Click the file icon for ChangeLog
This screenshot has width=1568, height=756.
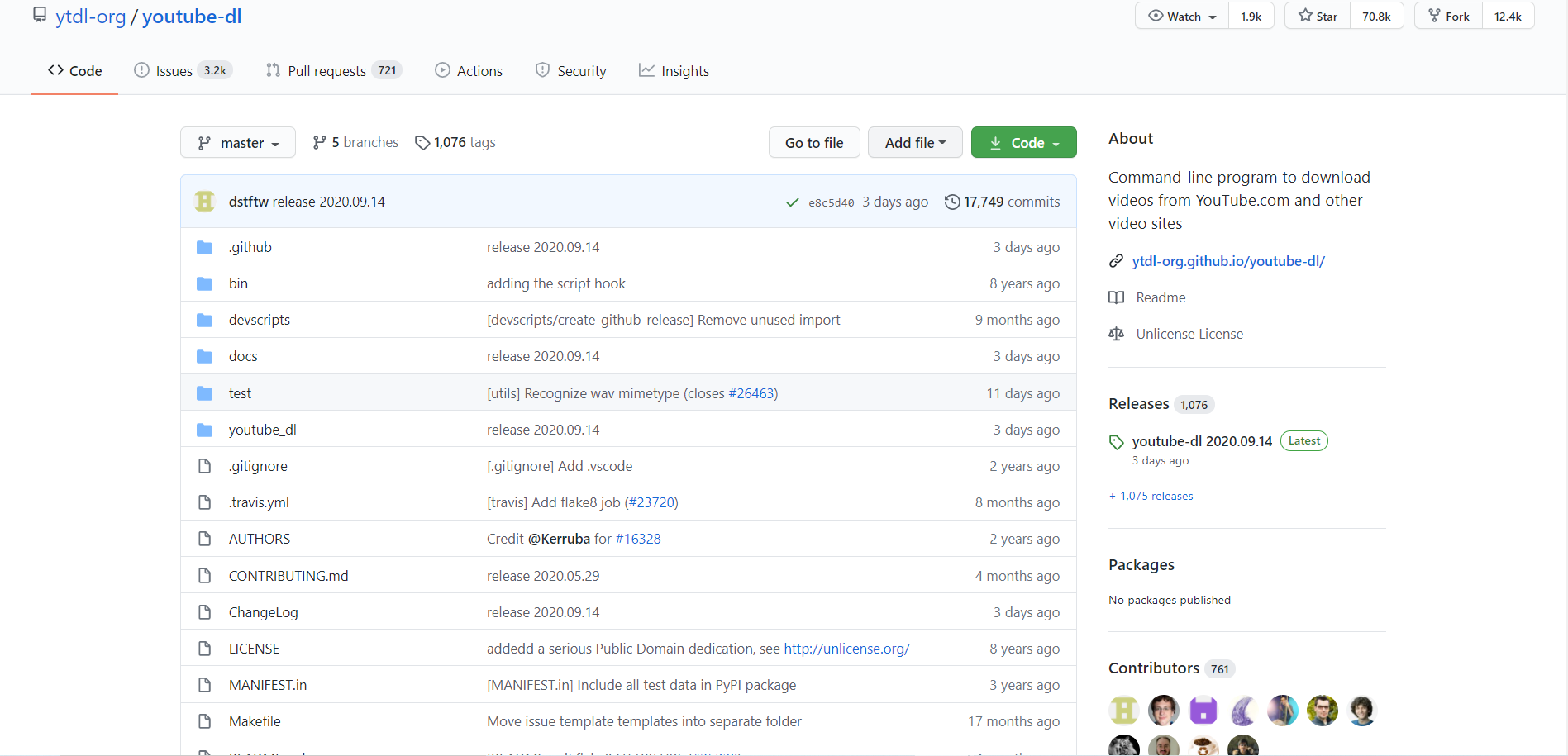tap(204, 612)
